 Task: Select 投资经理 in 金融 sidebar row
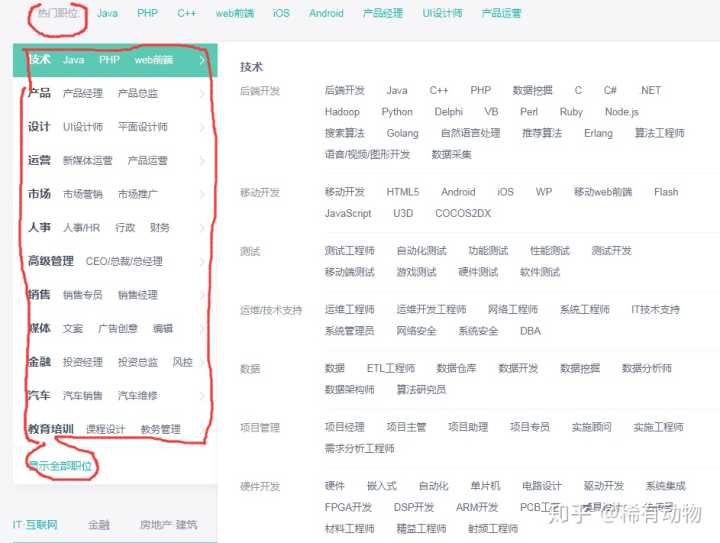coord(83,362)
